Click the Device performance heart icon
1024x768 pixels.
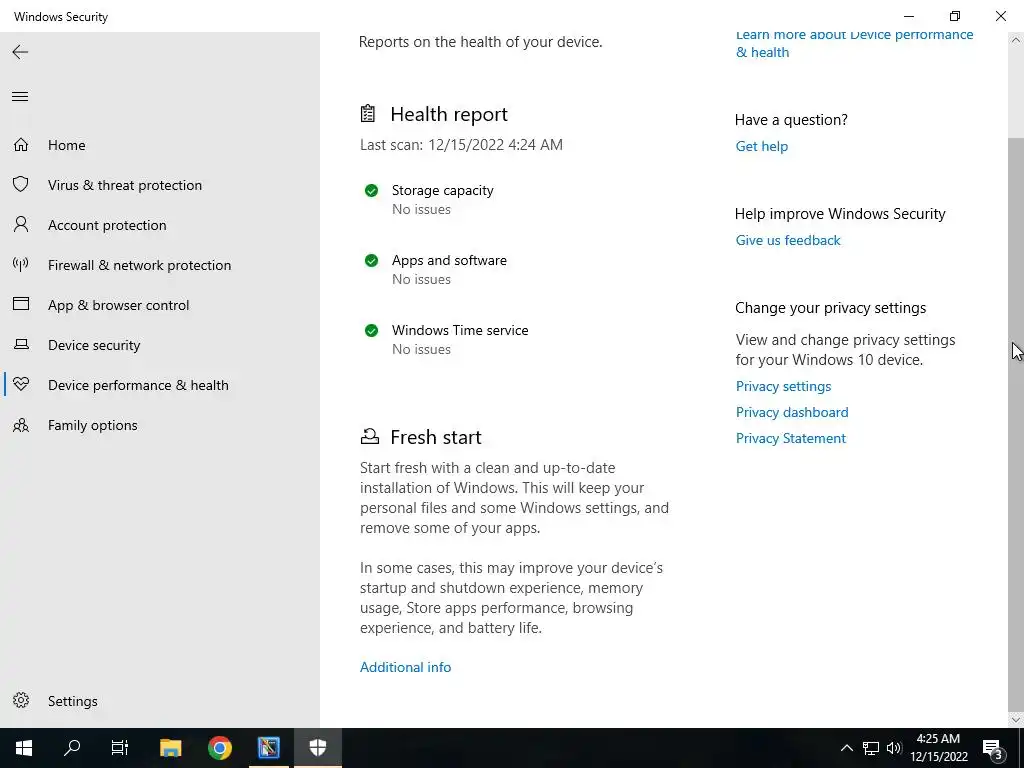tap(21, 385)
